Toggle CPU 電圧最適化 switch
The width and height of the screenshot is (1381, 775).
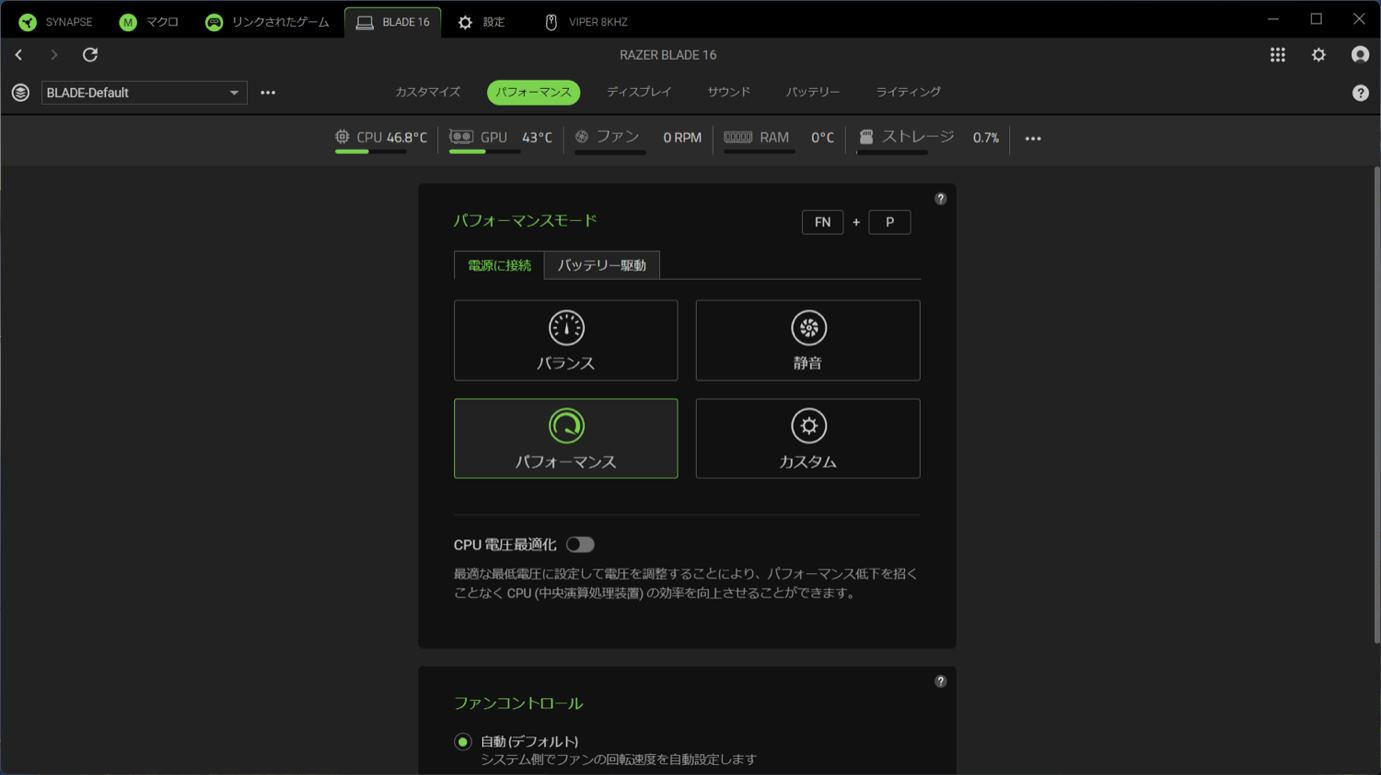pyautogui.click(x=580, y=545)
